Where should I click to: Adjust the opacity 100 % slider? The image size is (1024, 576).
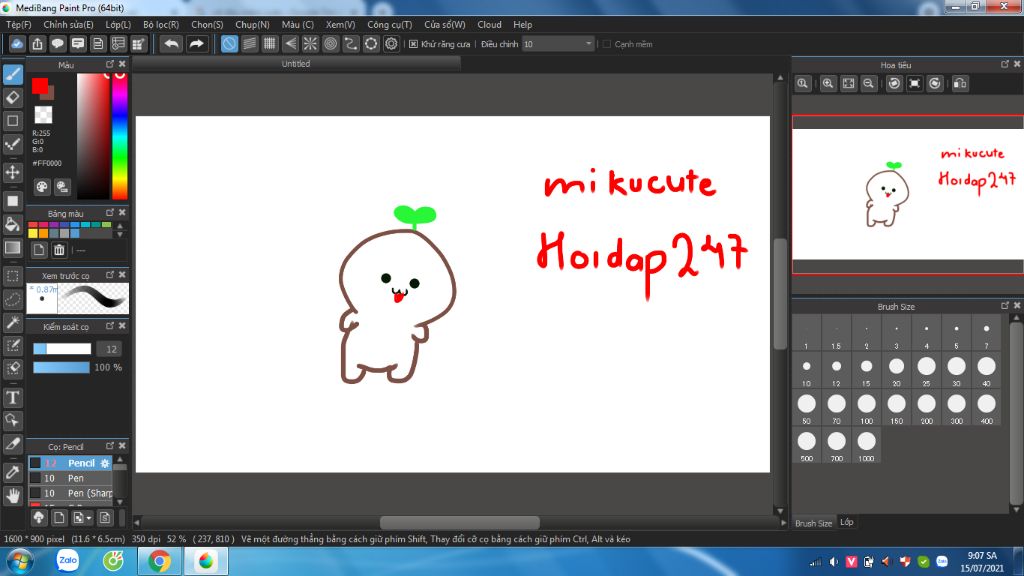pyautogui.click(x=61, y=368)
